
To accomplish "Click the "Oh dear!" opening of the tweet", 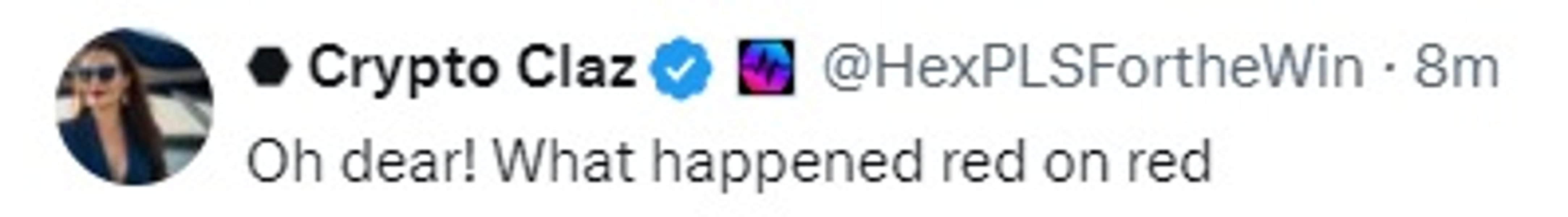I will (362, 161).
